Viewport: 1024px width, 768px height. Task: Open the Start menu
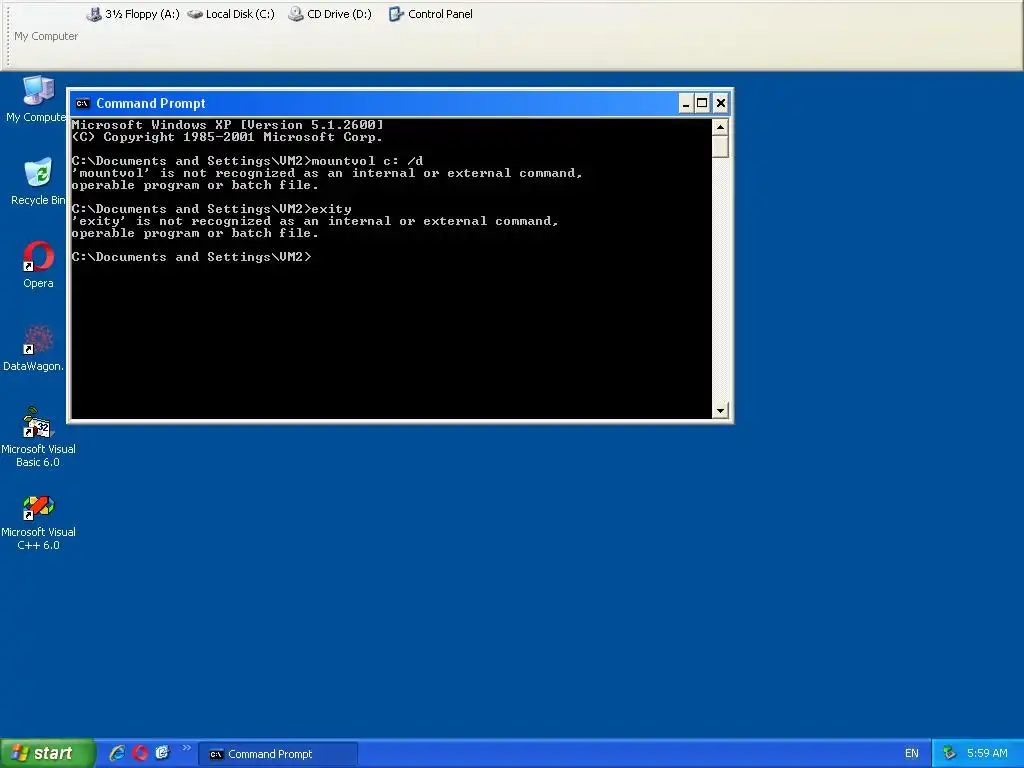[47, 753]
